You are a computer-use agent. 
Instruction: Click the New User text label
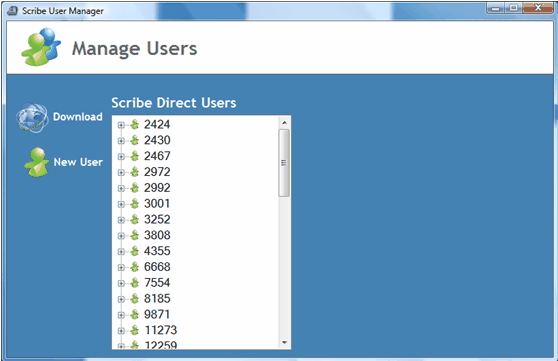[78, 162]
